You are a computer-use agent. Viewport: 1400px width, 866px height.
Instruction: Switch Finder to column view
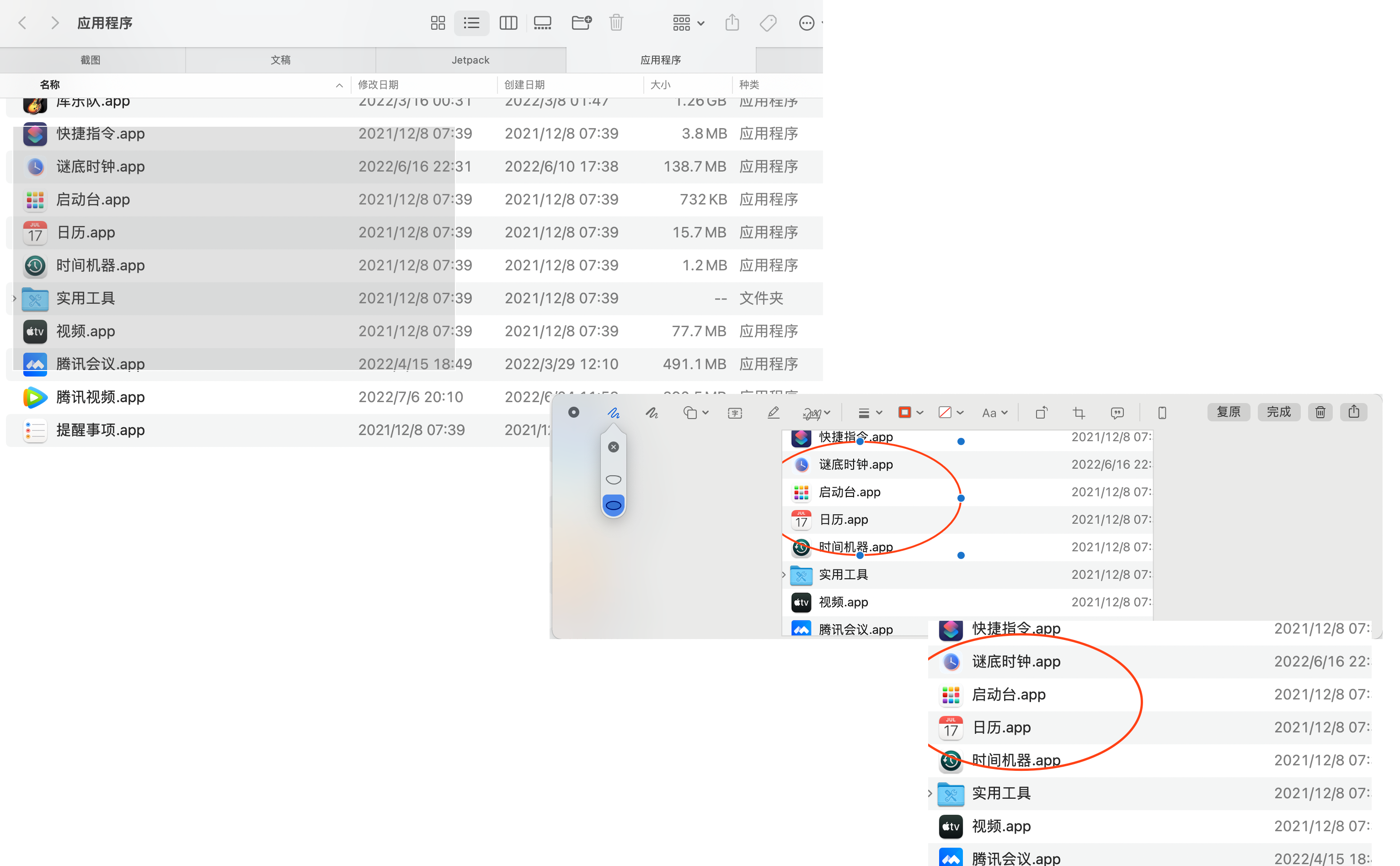point(508,23)
